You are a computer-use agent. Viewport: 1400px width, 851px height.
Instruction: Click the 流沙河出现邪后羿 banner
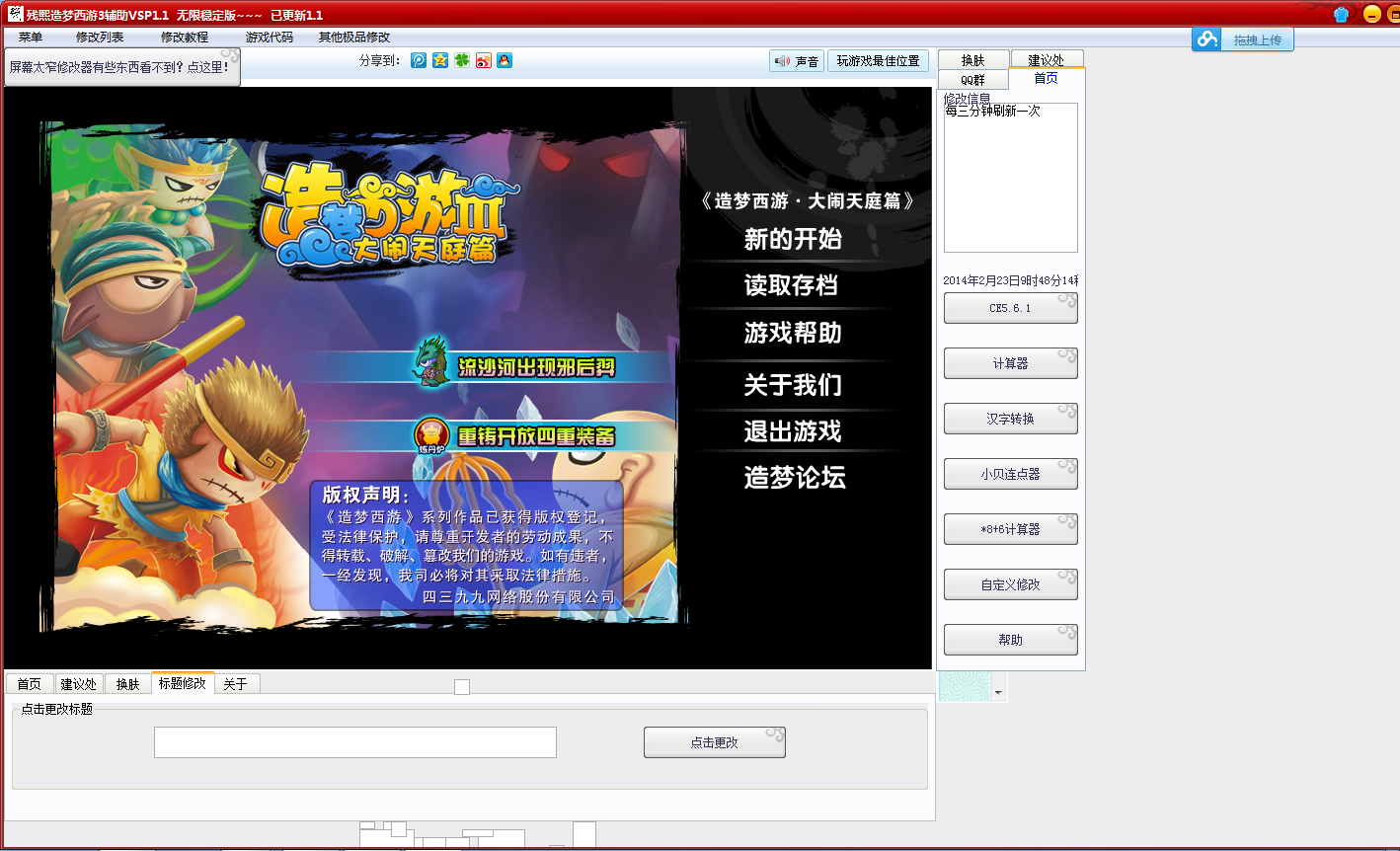pyautogui.click(x=536, y=367)
